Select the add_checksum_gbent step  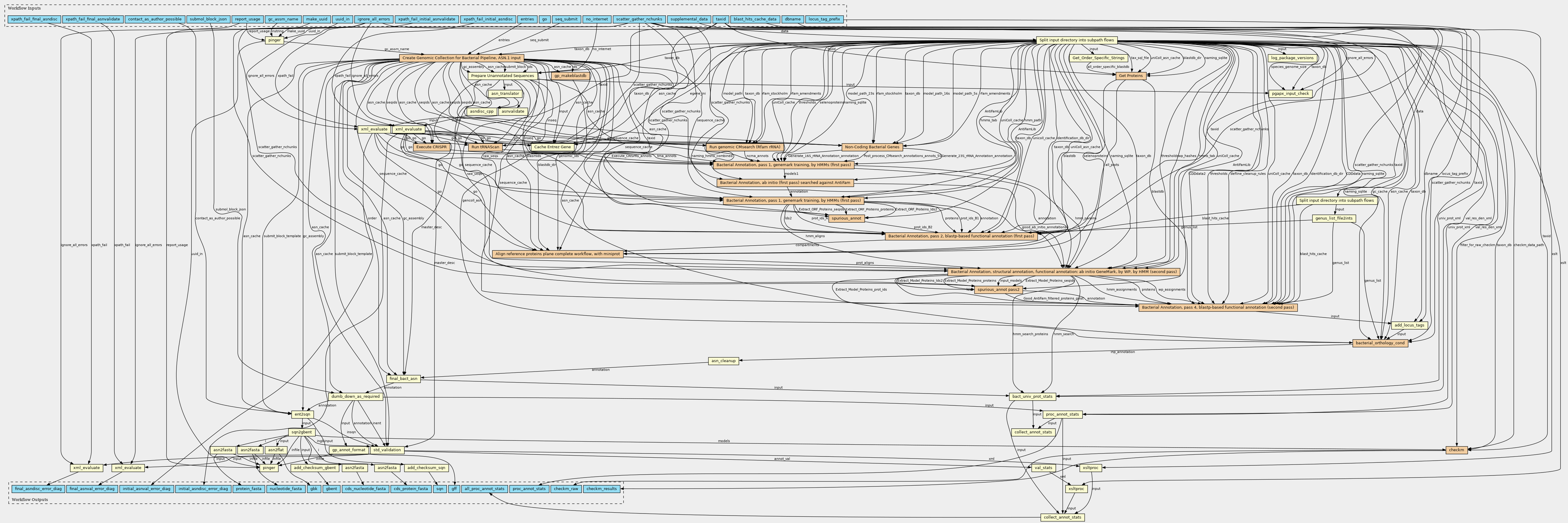314,468
